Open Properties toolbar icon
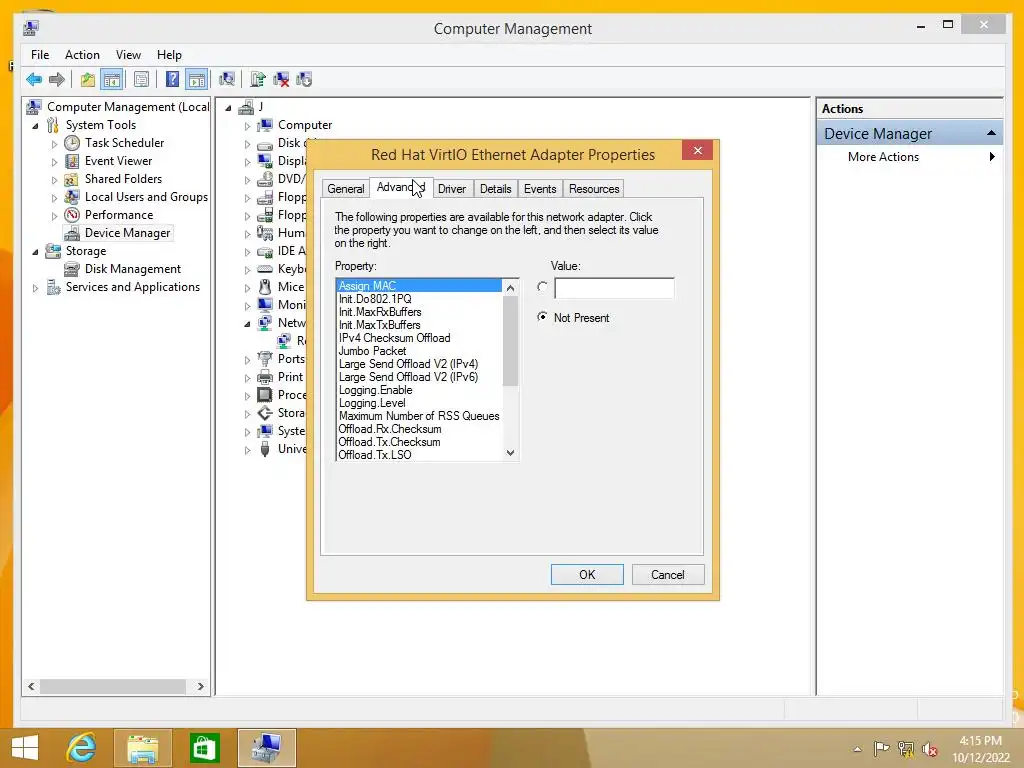This screenshot has height=768, width=1024. [141, 80]
